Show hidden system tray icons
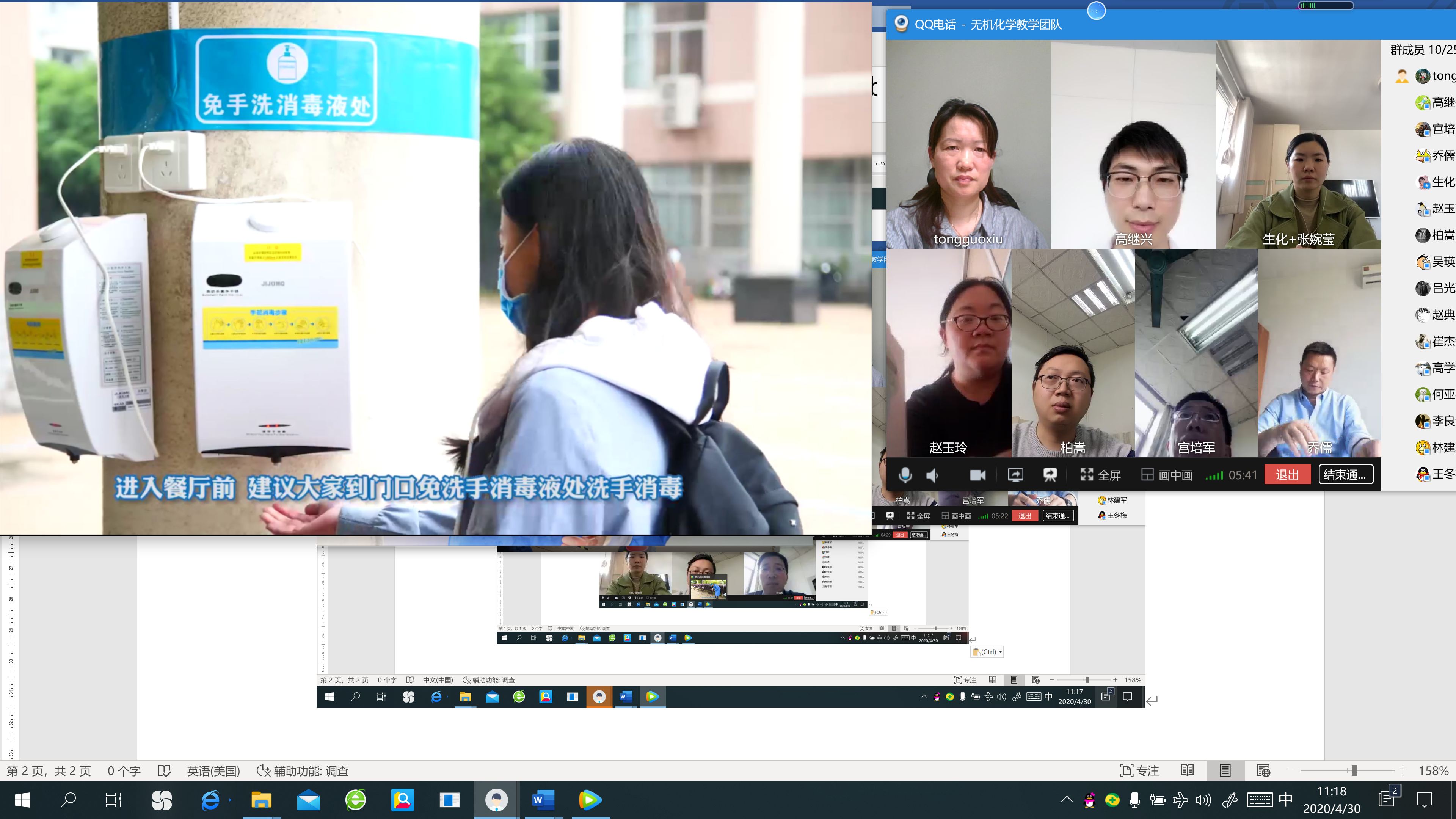This screenshot has height=819, width=1456. (x=1066, y=800)
